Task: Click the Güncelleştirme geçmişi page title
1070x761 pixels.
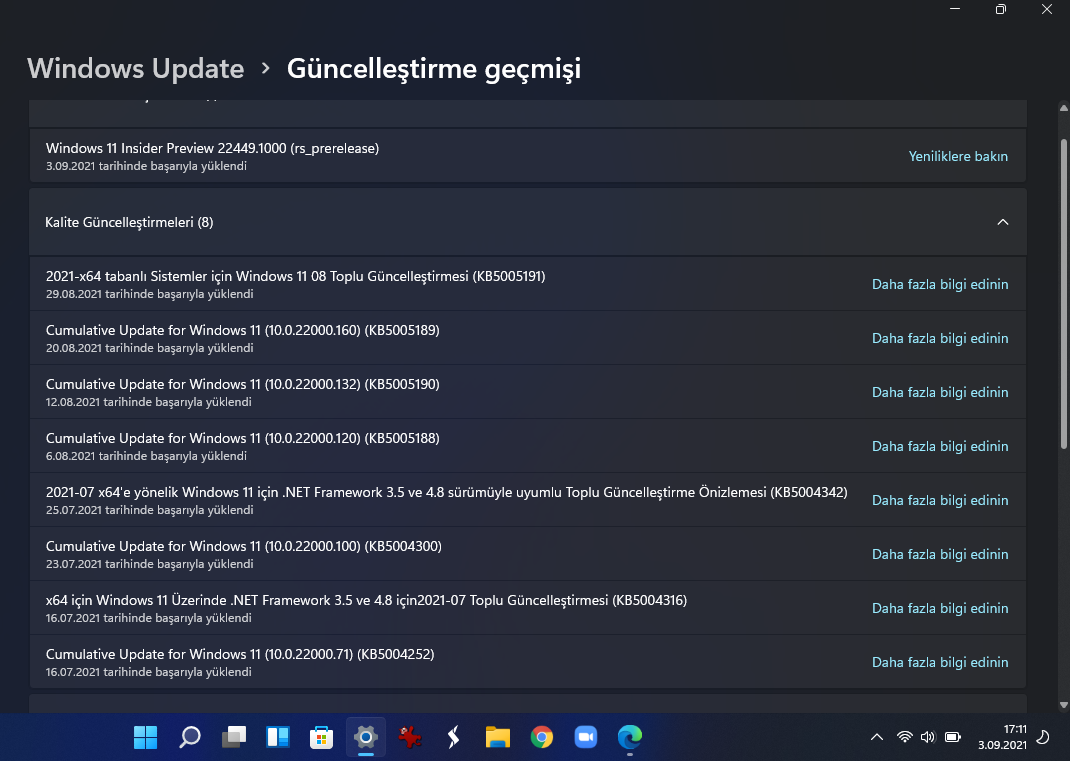Action: [x=434, y=69]
